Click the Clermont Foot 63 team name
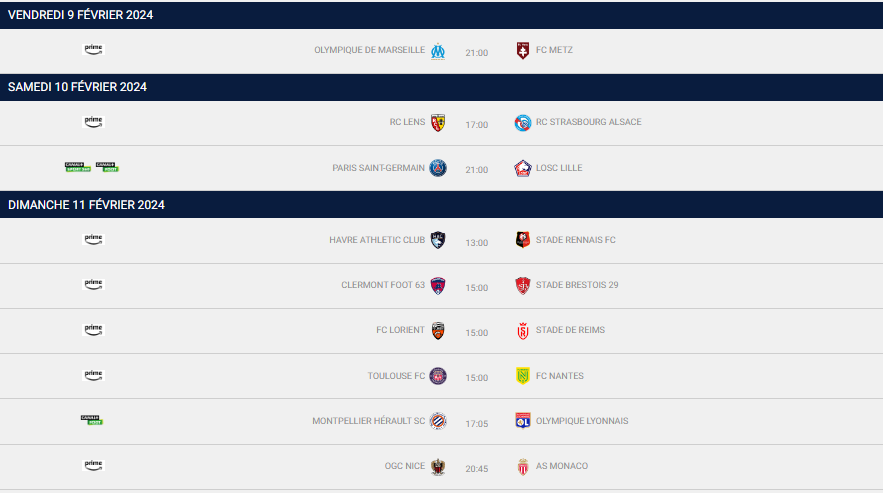 [383, 285]
